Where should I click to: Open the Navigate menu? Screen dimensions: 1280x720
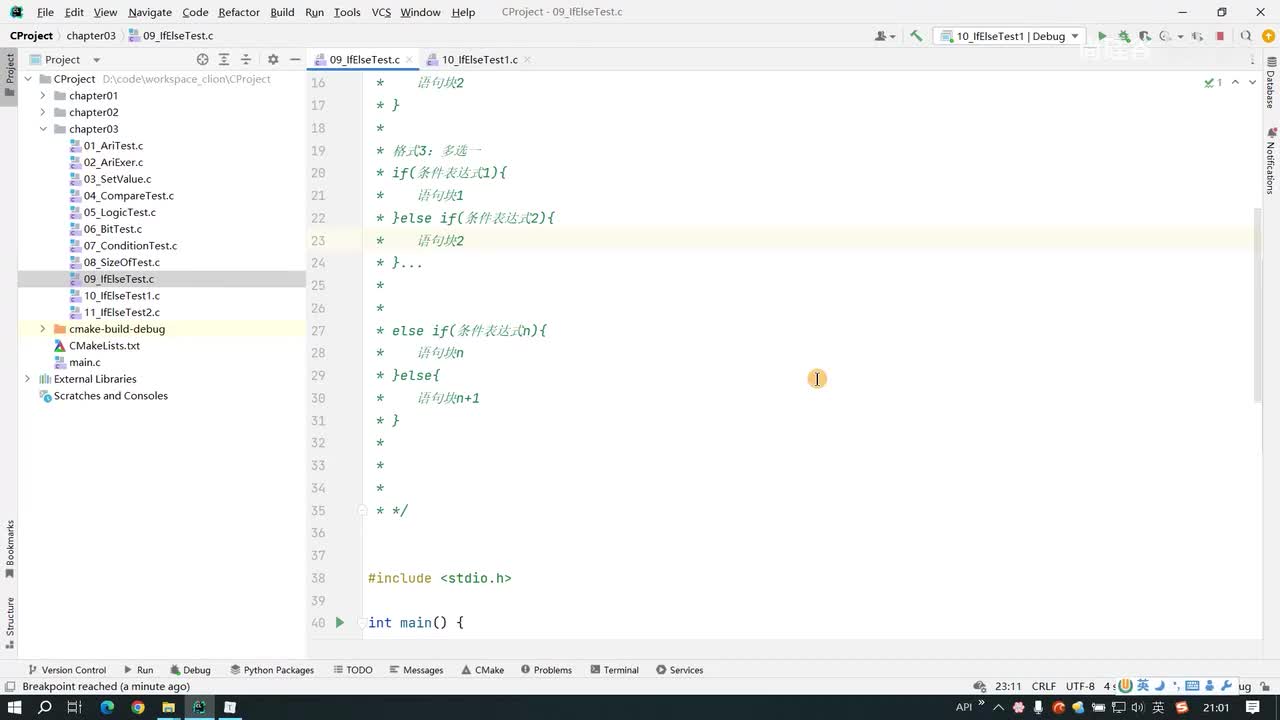(150, 12)
